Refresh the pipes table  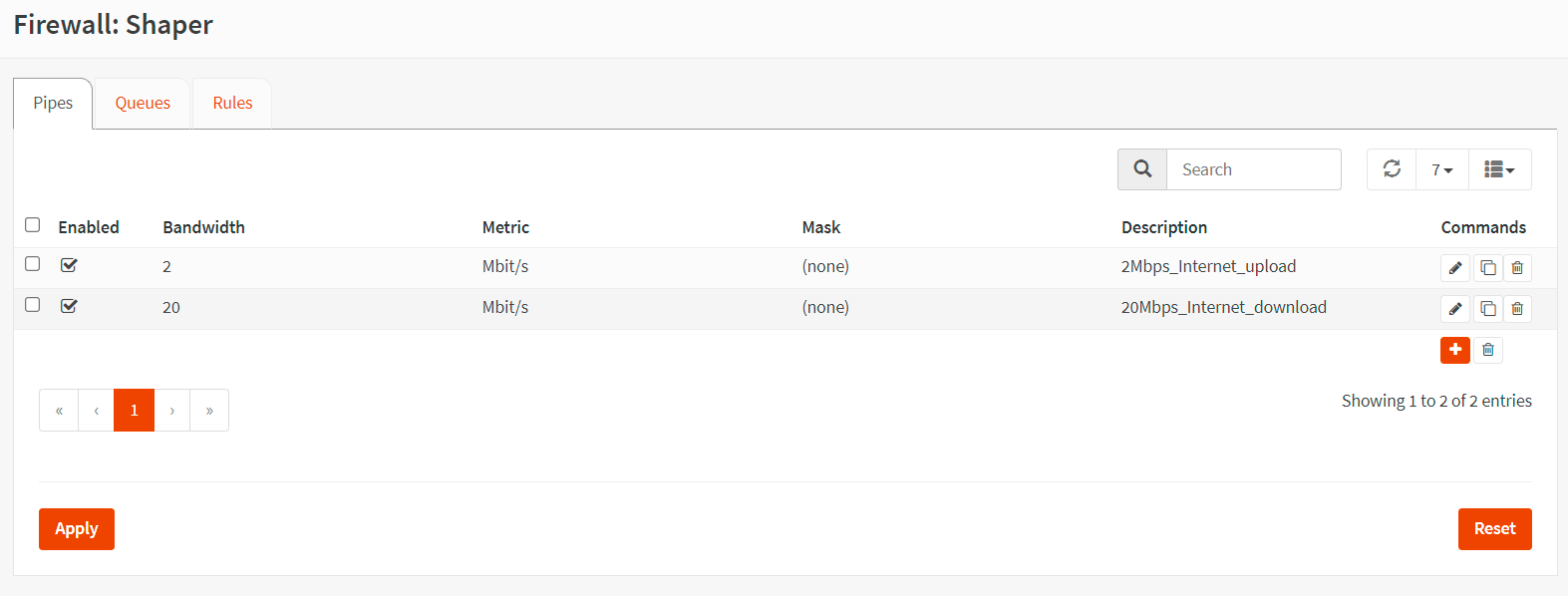tap(1392, 169)
